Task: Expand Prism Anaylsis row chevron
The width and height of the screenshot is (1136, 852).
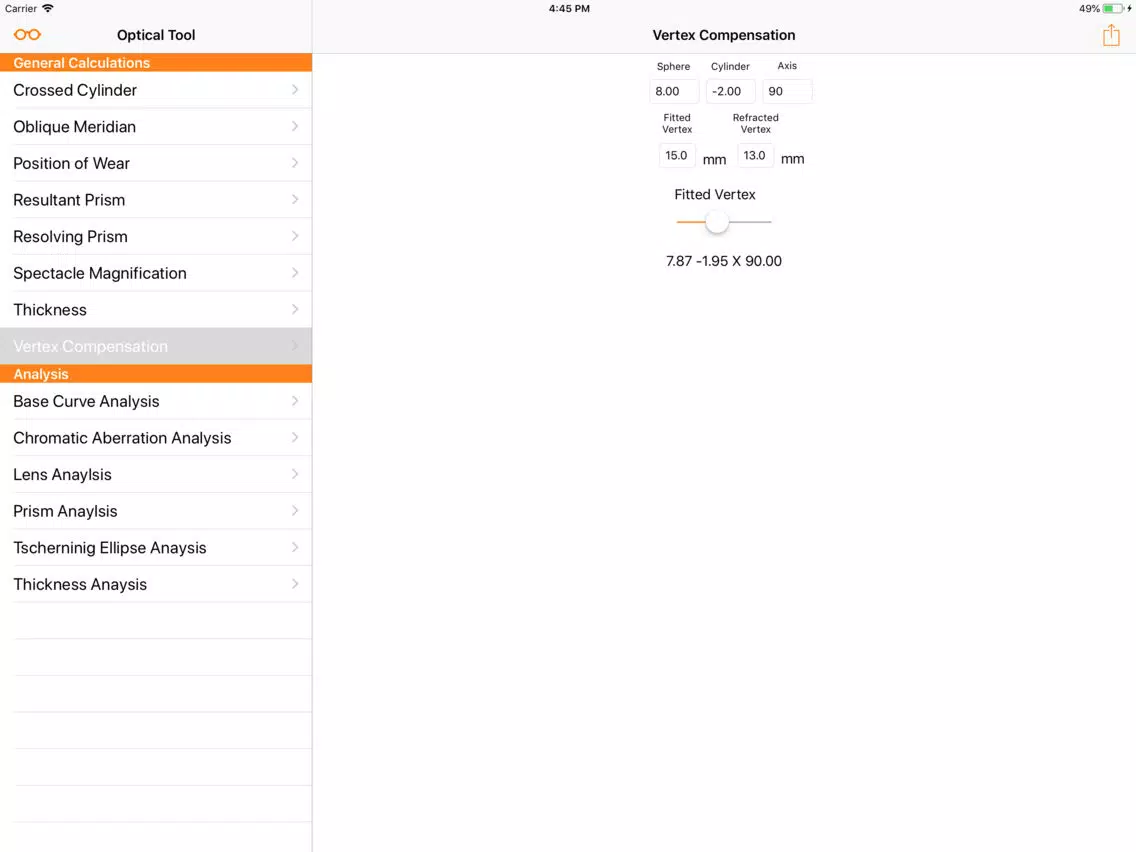Action: coord(295,511)
